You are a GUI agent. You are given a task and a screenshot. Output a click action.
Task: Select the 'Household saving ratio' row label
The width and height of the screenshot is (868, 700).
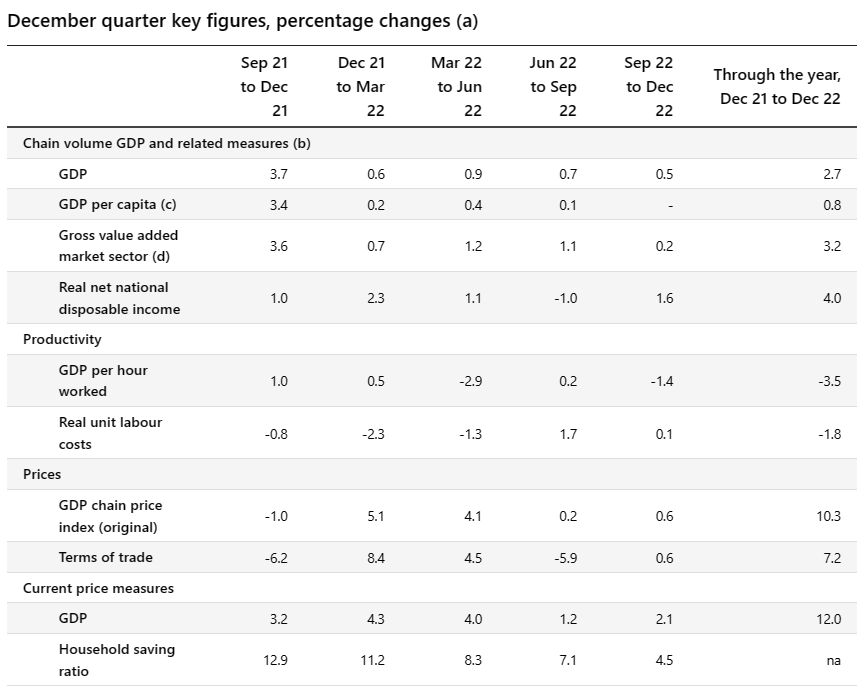117,660
